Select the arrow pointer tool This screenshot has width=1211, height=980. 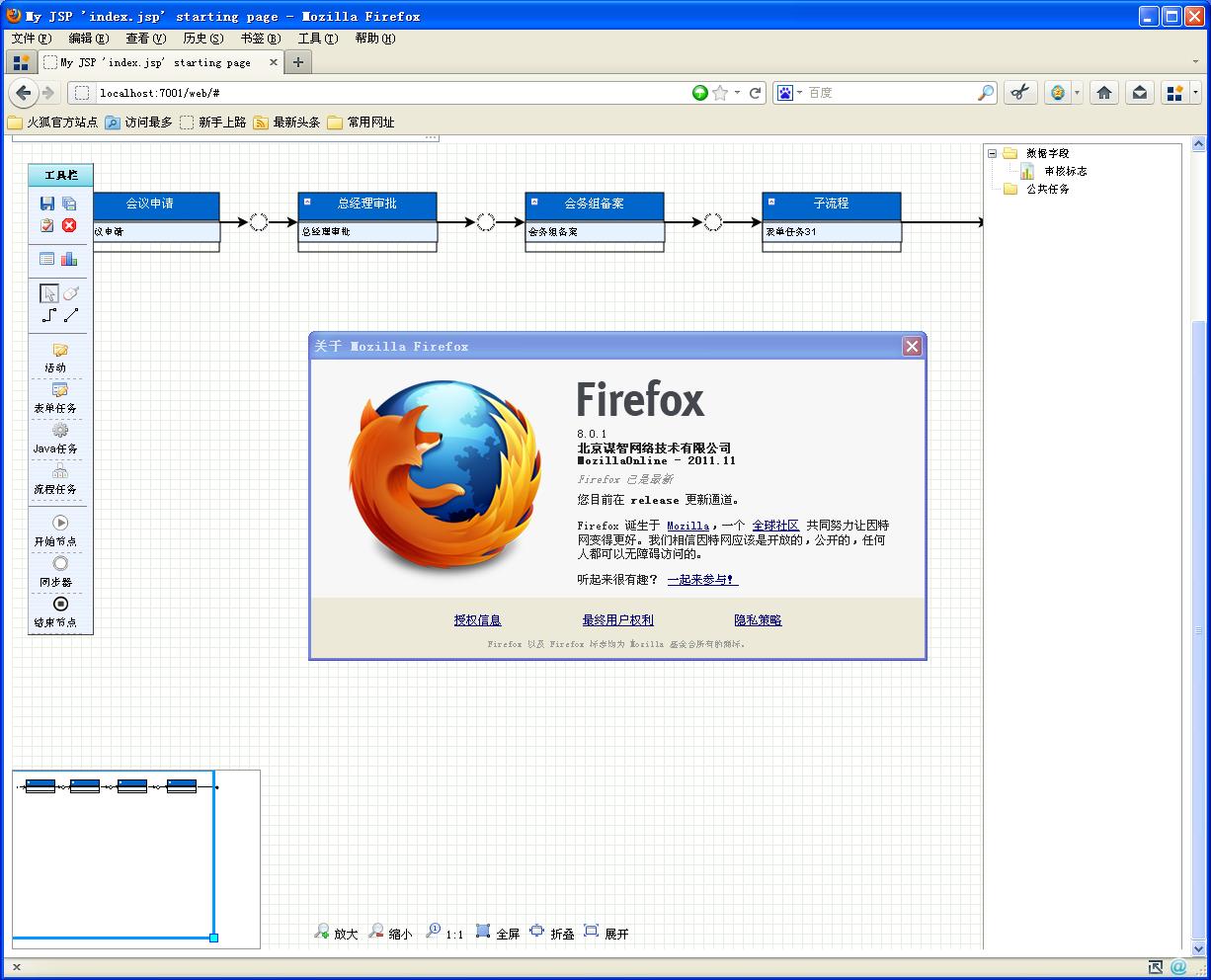[48, 293]
